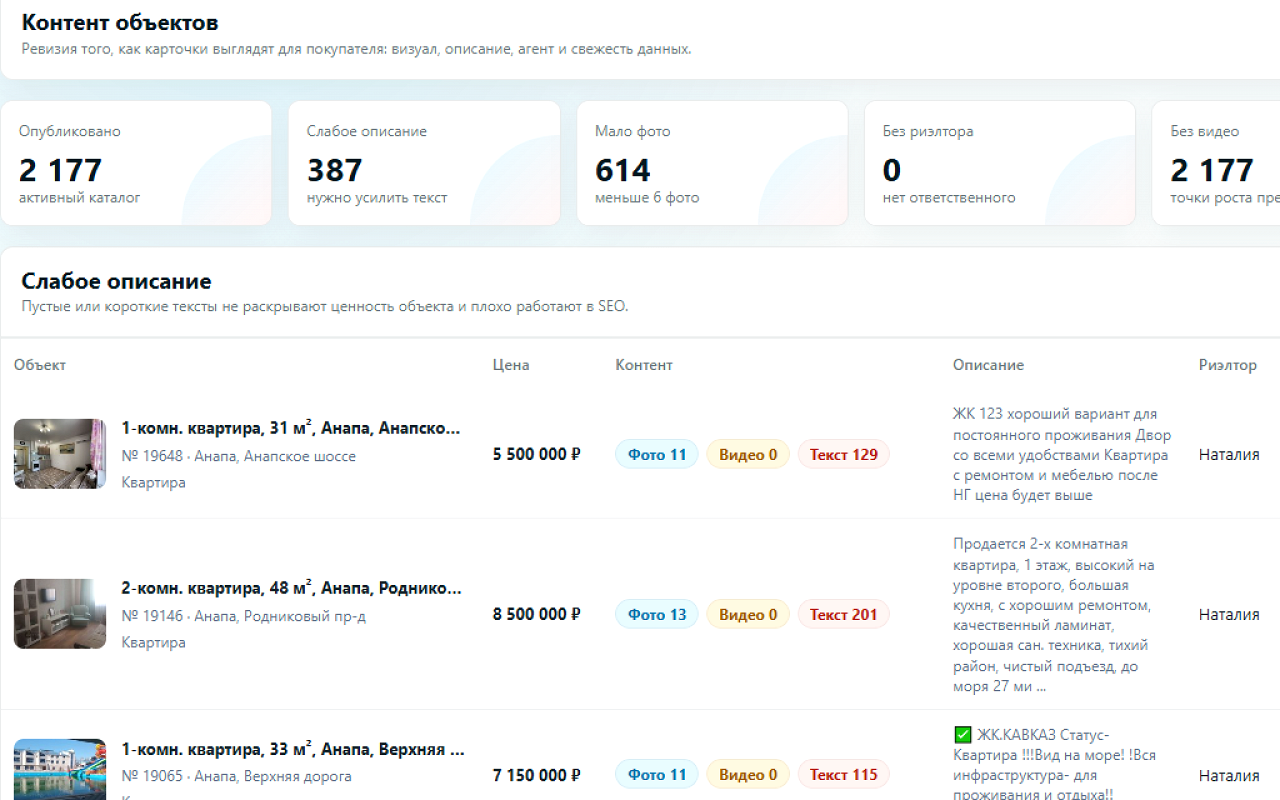
Task: Select the Слабое описание 387 summary card
Action: click(424, 163)
